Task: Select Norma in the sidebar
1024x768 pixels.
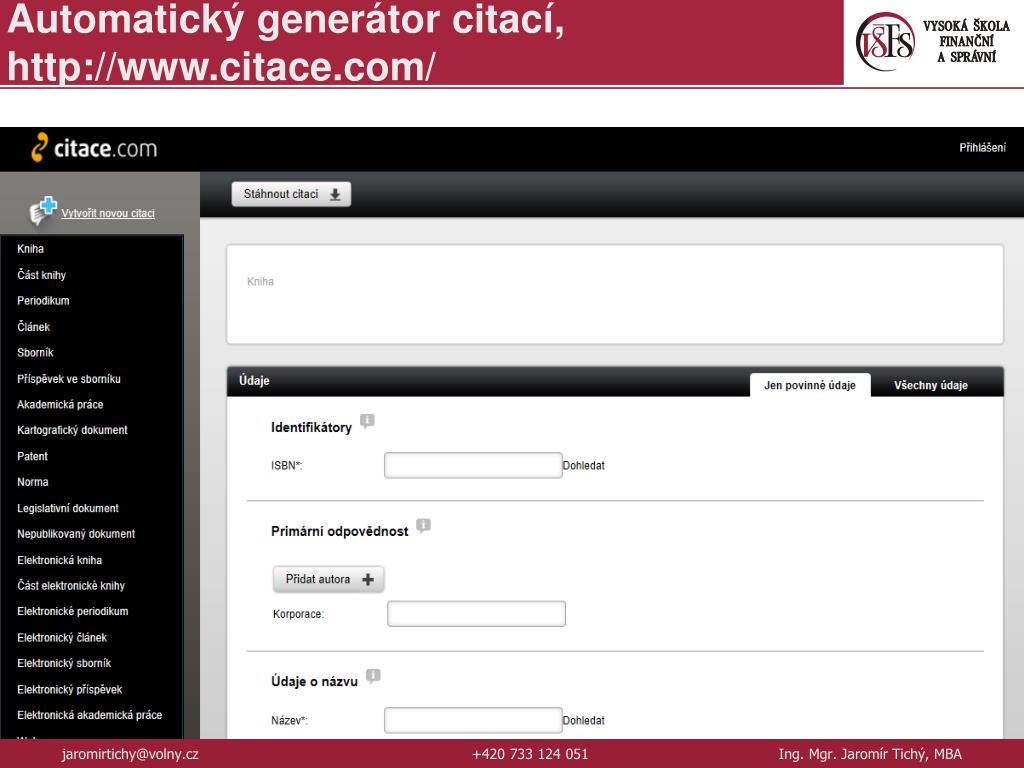Action: click(33, 482)
